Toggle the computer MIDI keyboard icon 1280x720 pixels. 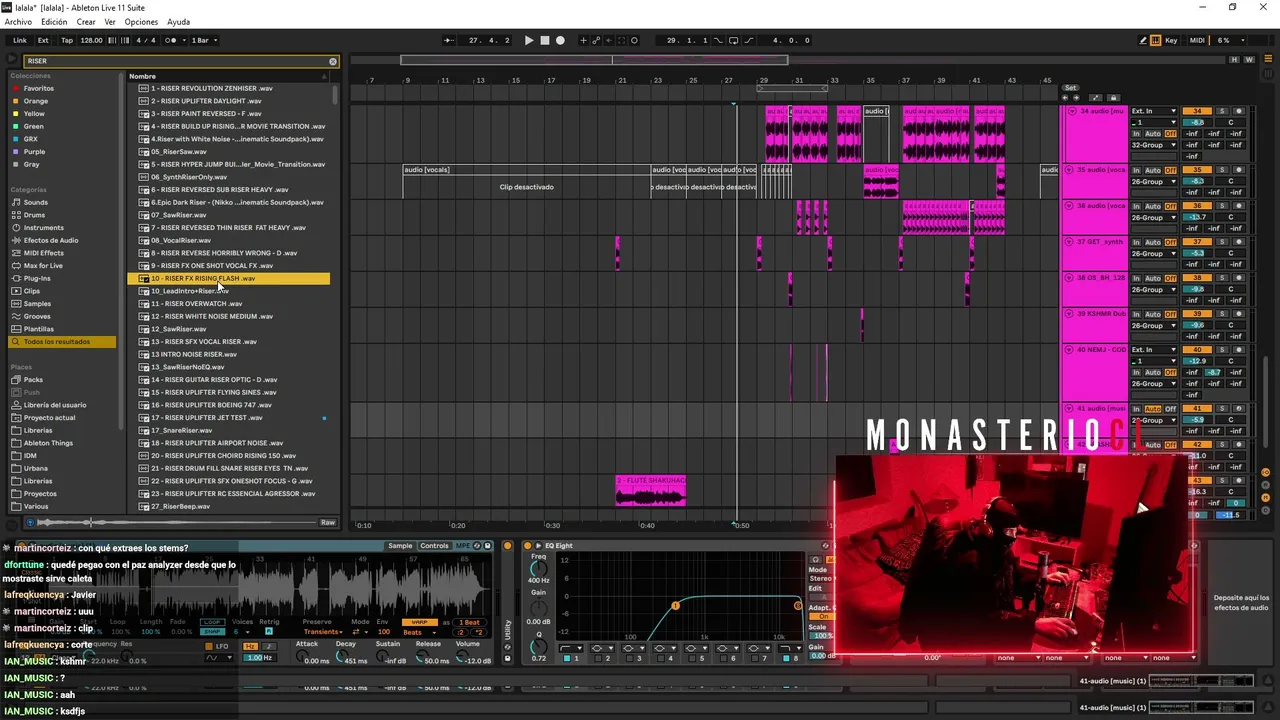[x=1156, y=41]
